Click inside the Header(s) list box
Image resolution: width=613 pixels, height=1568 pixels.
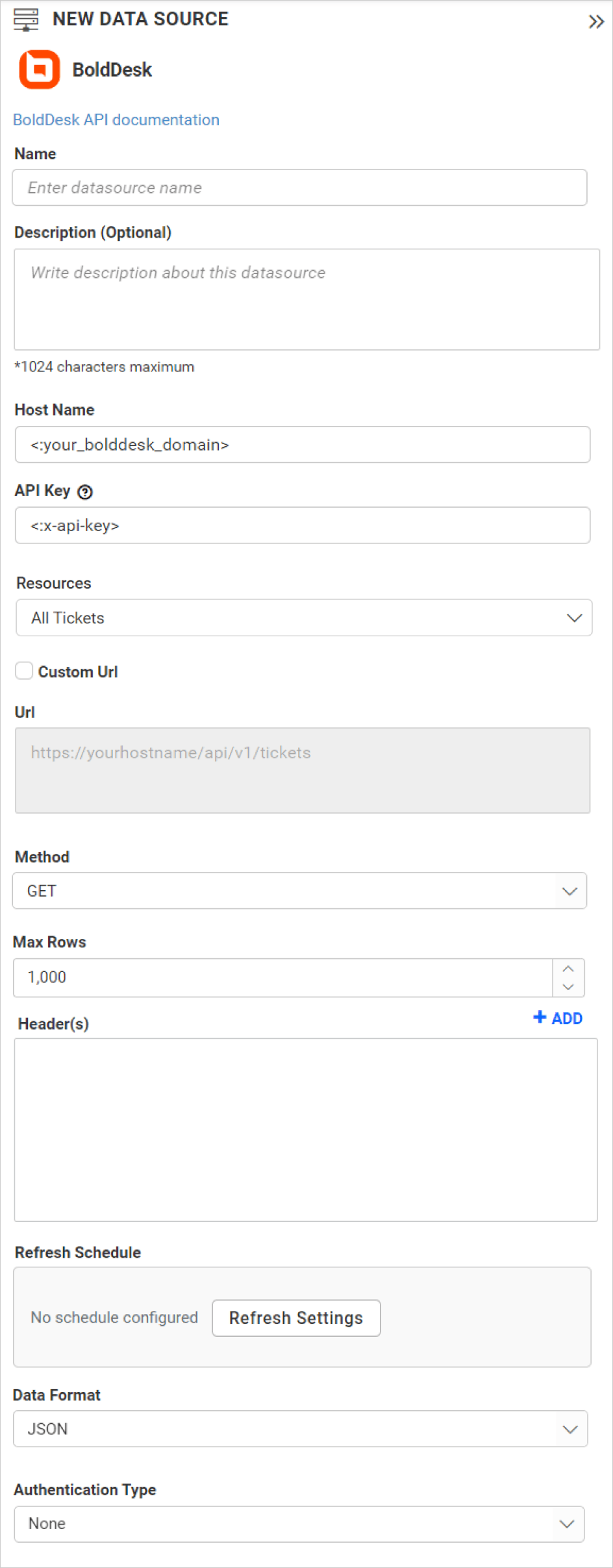(x=306, y=1130)
